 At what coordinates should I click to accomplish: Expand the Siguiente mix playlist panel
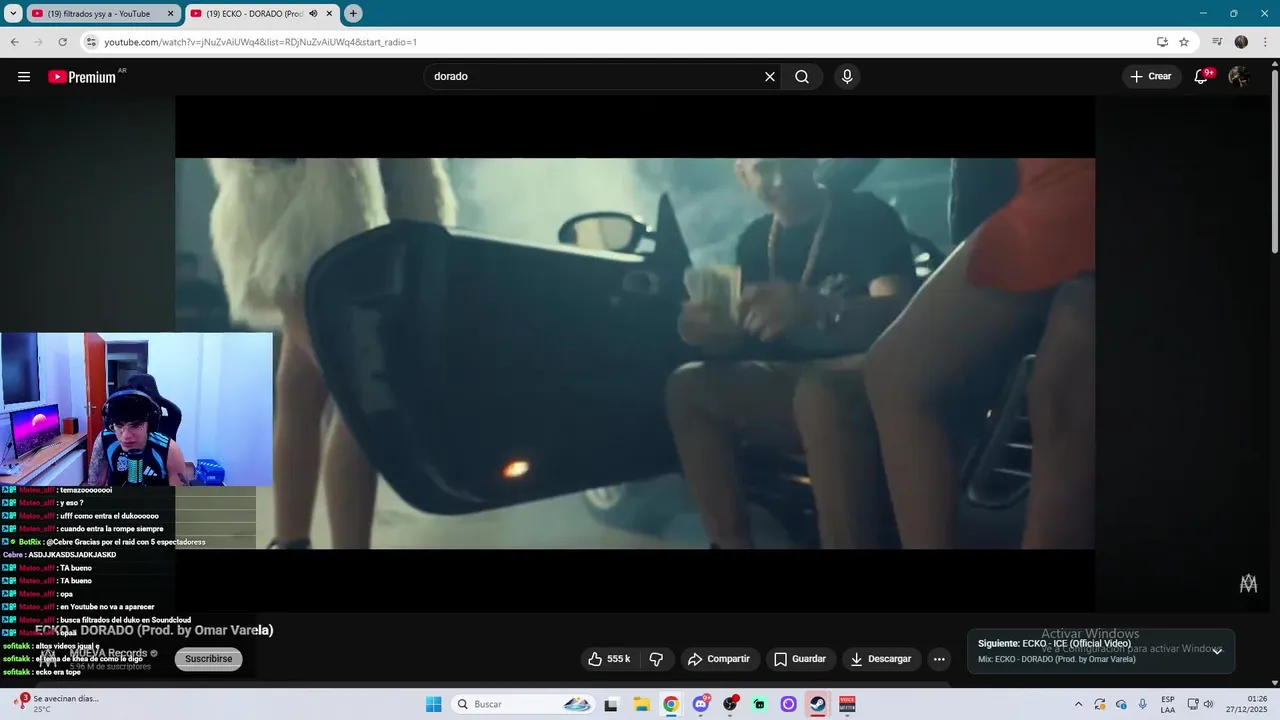pyautogui.click(x=1217, y=651)
